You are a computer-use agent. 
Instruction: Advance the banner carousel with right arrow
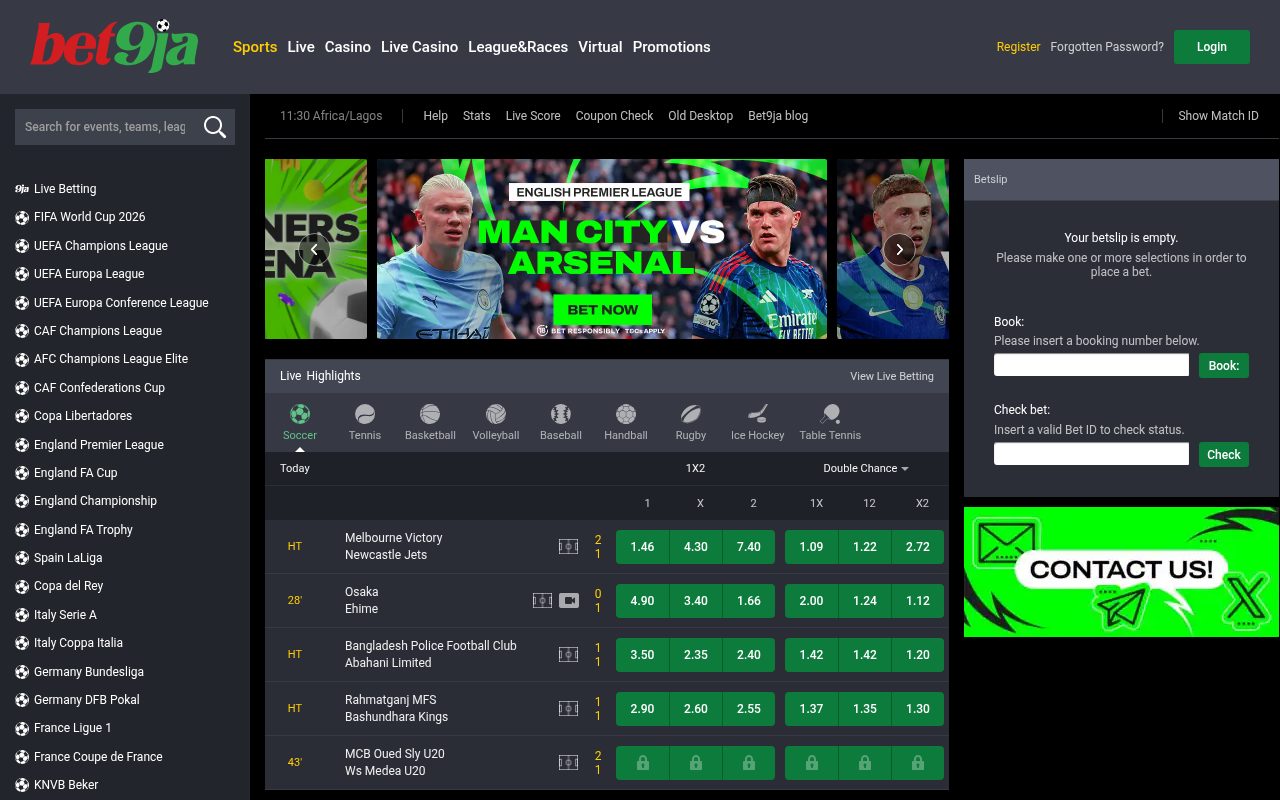898,249
